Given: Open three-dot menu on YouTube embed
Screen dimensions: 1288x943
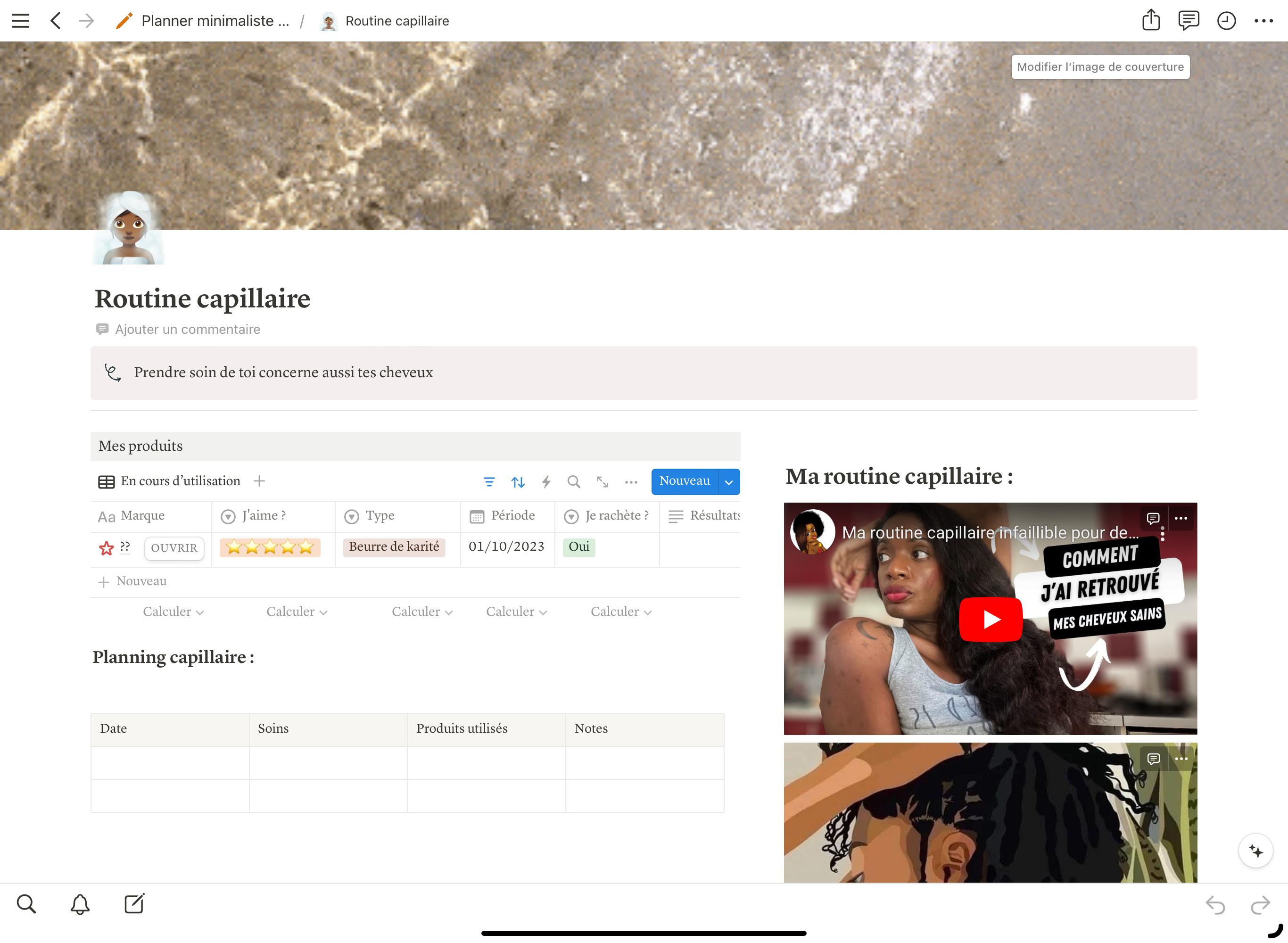Looking at the screenshot, I should (1181, 518).
